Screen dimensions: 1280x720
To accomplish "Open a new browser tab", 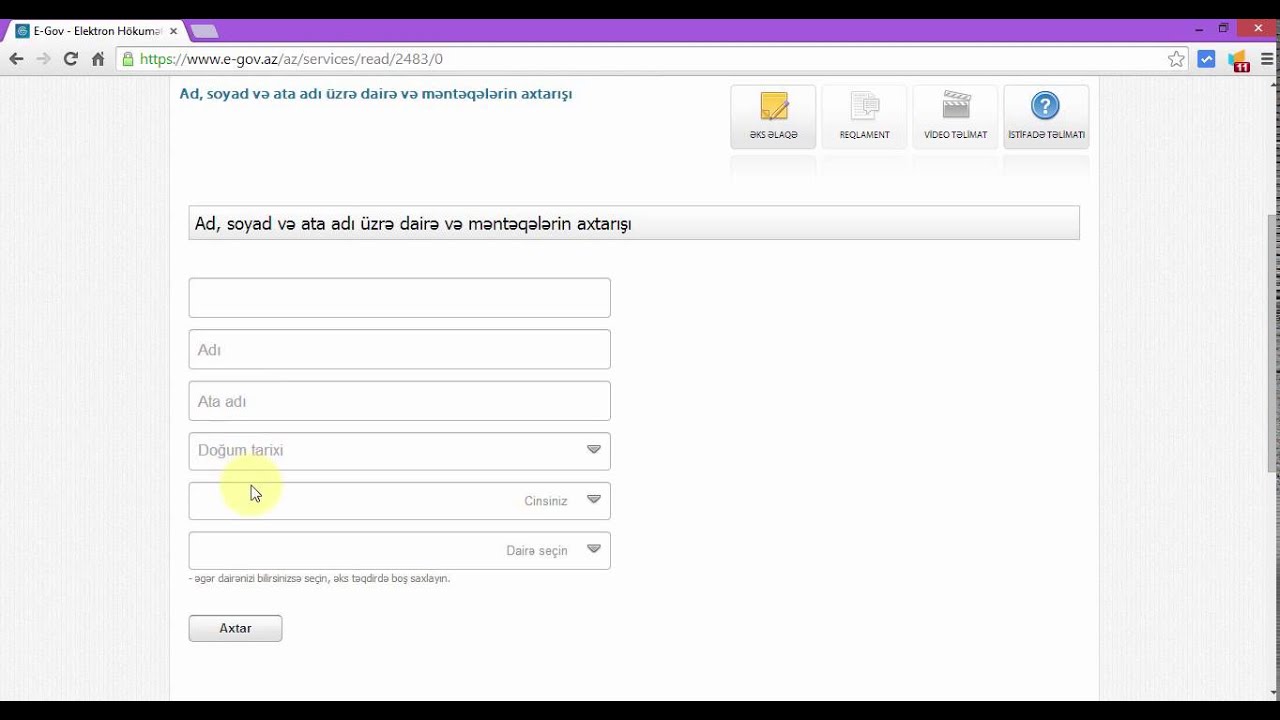I will 204,31.
